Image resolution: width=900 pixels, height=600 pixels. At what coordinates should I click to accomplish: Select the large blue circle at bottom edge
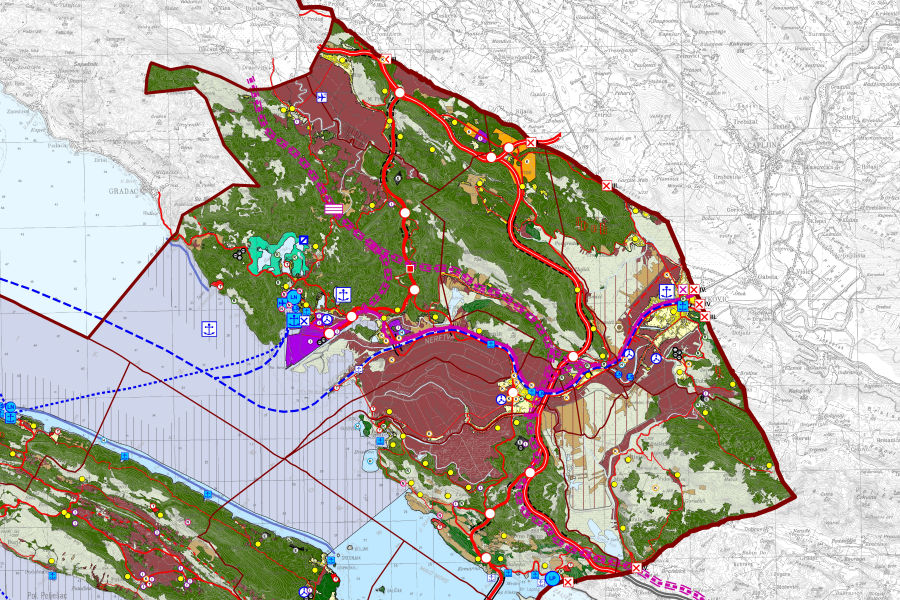[x=551, y=579]
